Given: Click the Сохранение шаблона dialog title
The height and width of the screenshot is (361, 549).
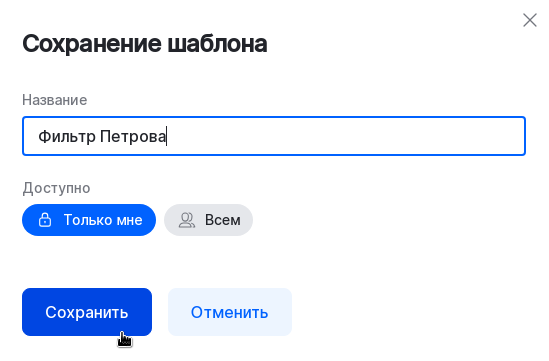Looking at the screenshot, I should [x=145, y=44].
